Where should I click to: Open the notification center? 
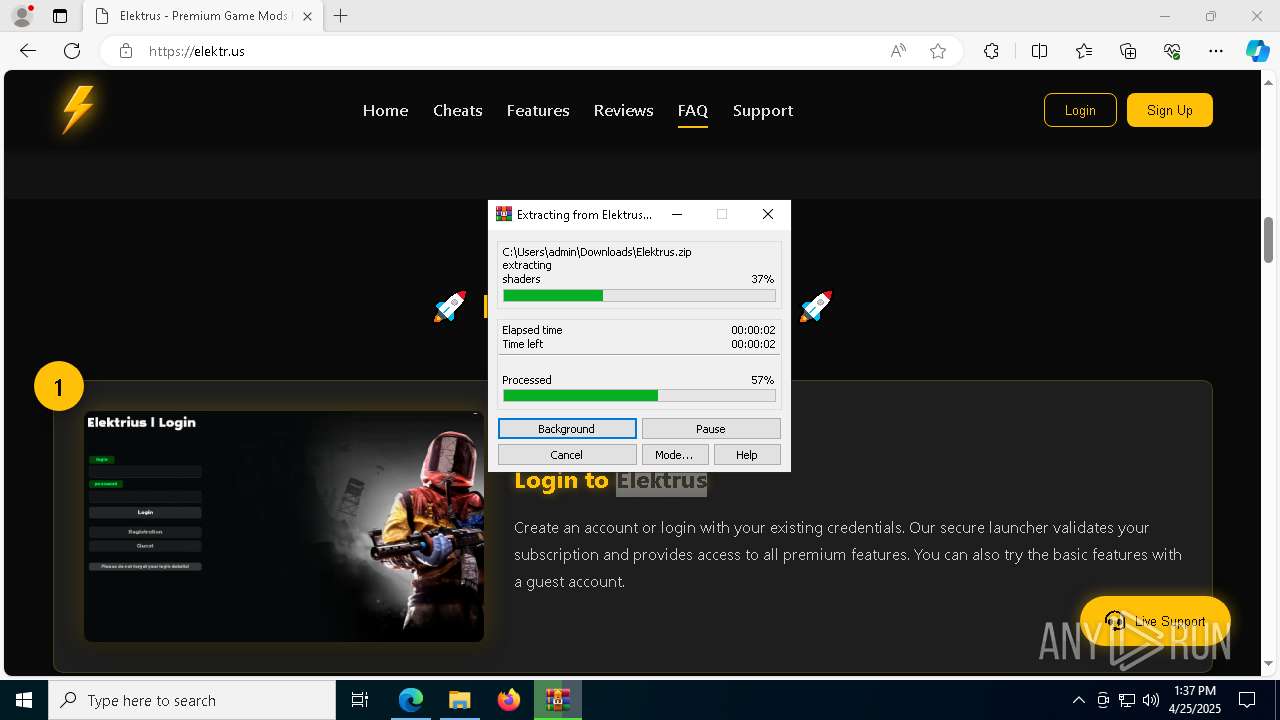pyautogui.click(x=1247, y=700)
